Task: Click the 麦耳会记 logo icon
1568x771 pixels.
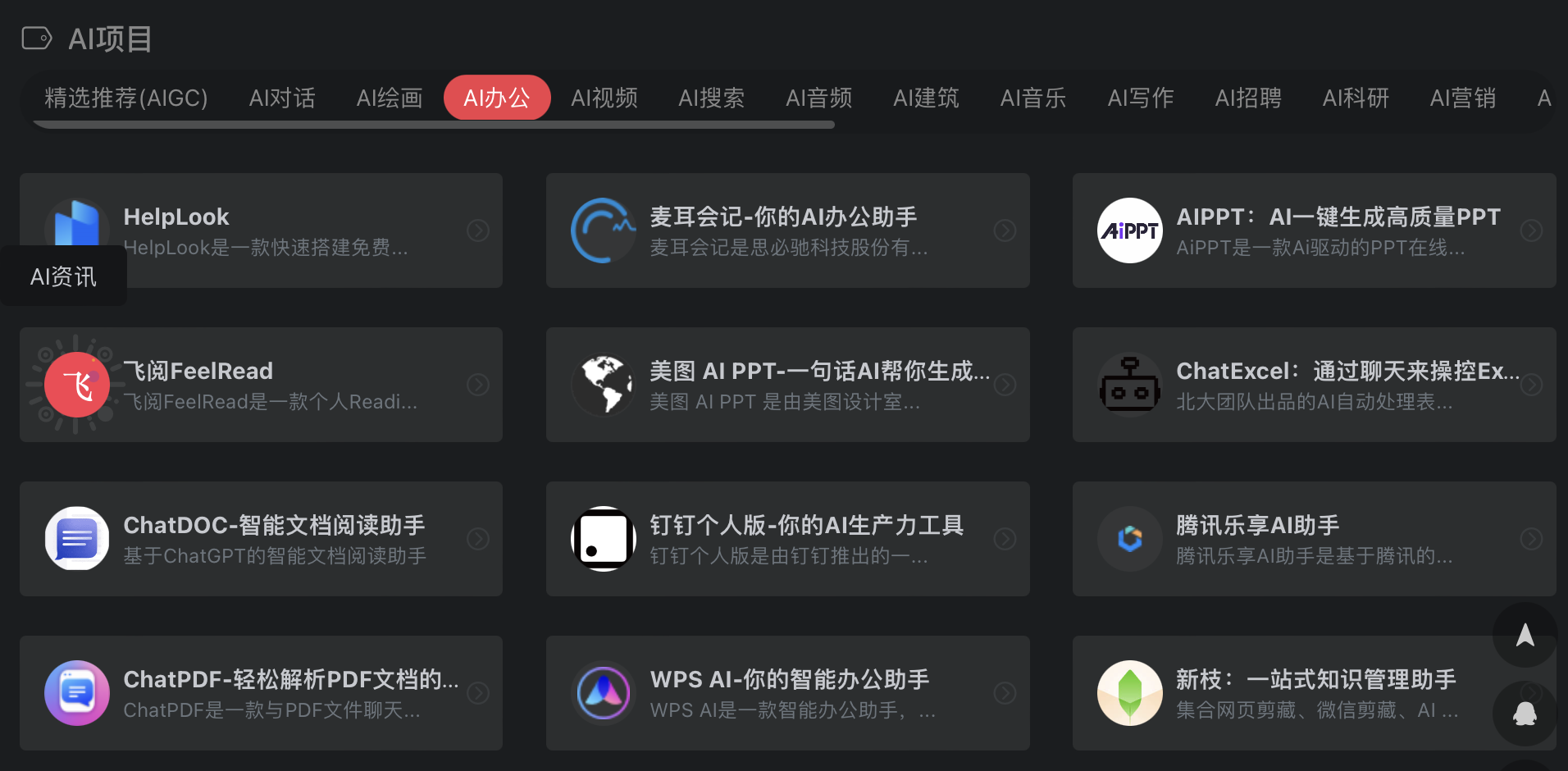Action: (x=604, y=230)
